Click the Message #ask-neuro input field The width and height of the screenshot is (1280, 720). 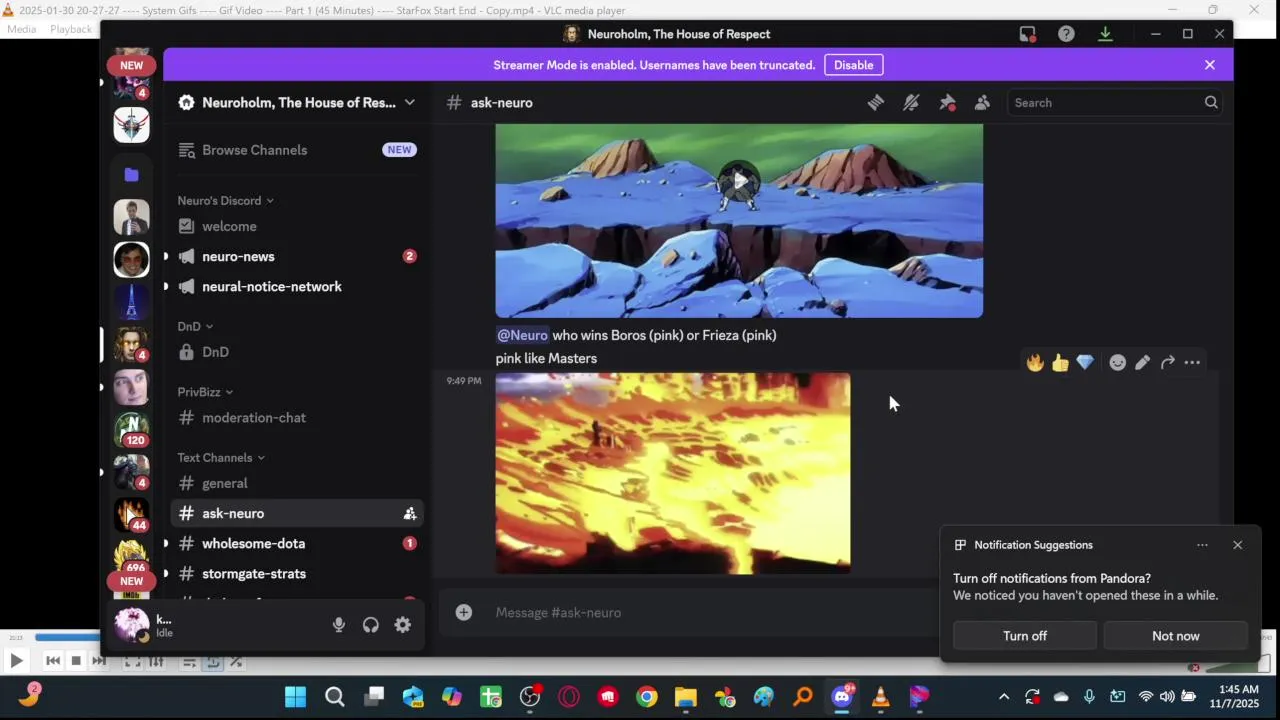click(715, 612)
